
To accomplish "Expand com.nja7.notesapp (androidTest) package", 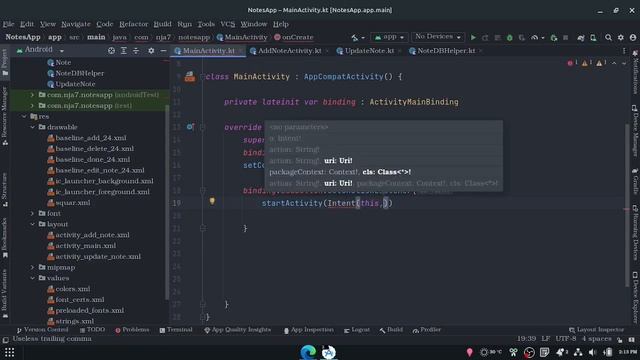I will coord(32,95).
